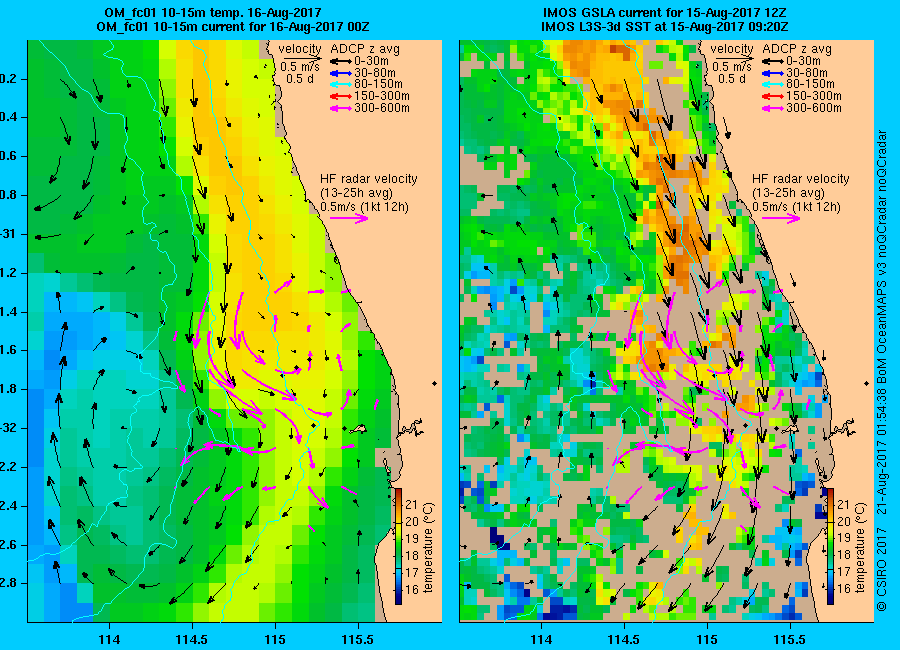The width and height of the screenshot is (900, 650).
Task: Click 'temperature (°C)' label beside right colour bar
Action: point(860,547)
